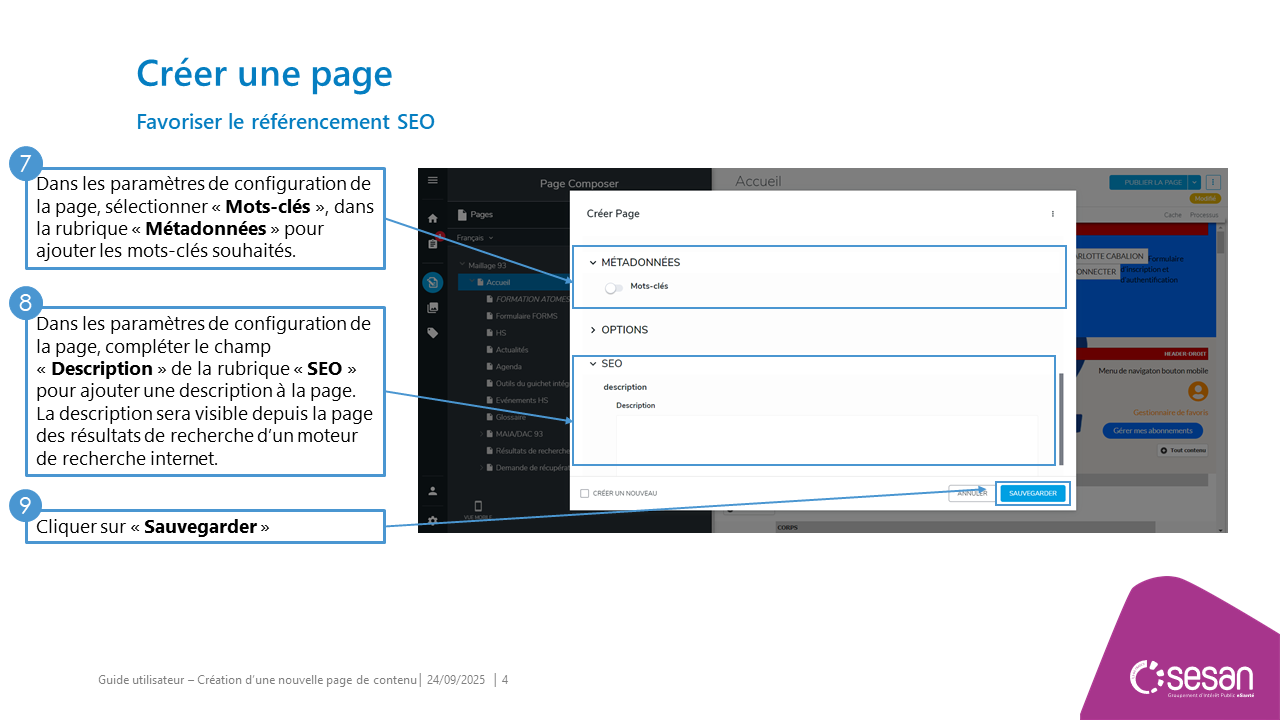Screen dimensions: 1280x720
Task: Click the Sauvegarder button
Action: pos(1033,493)
